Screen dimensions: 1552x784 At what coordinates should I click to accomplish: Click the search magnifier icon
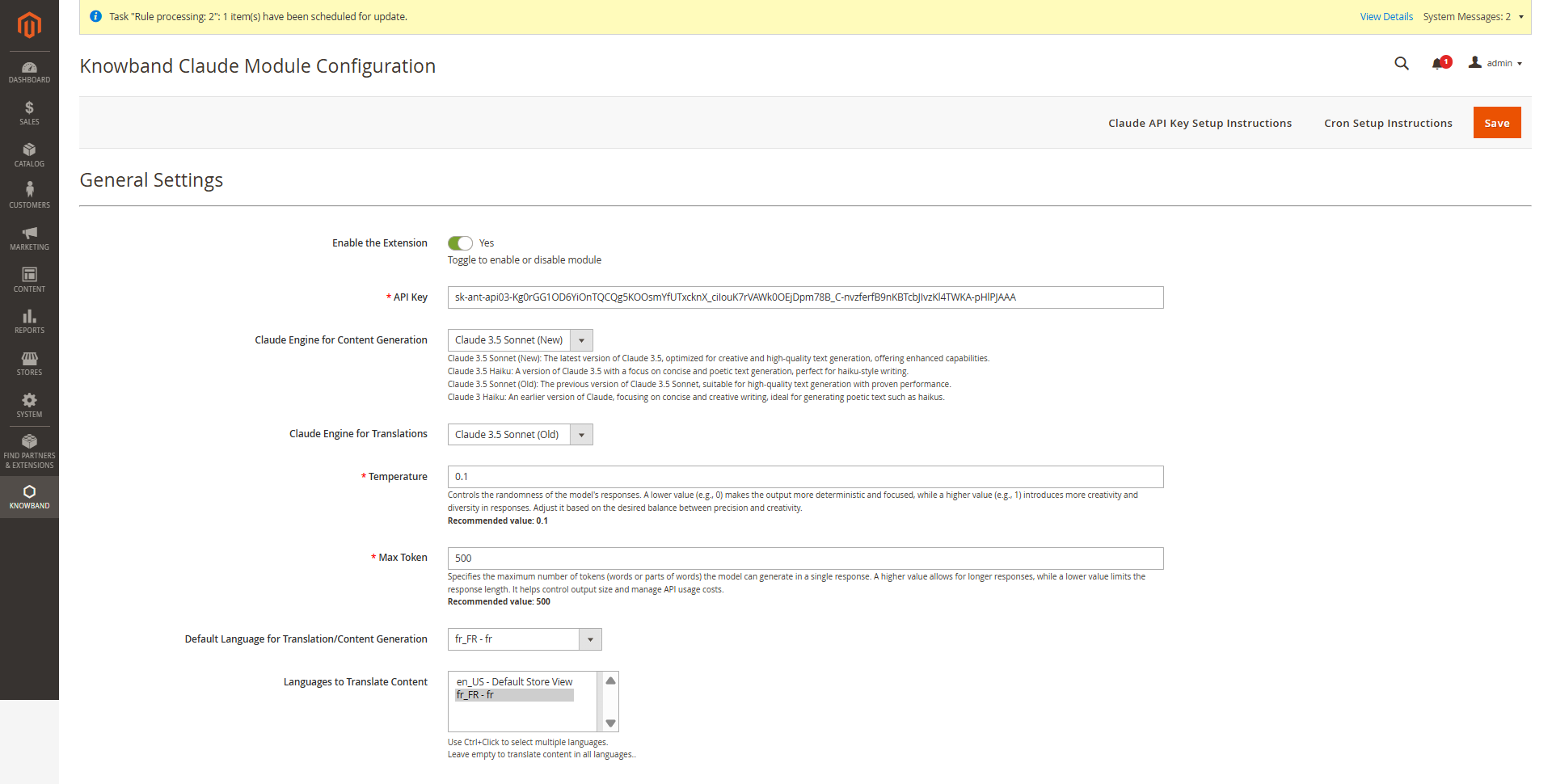click(x=1402, y=63)
